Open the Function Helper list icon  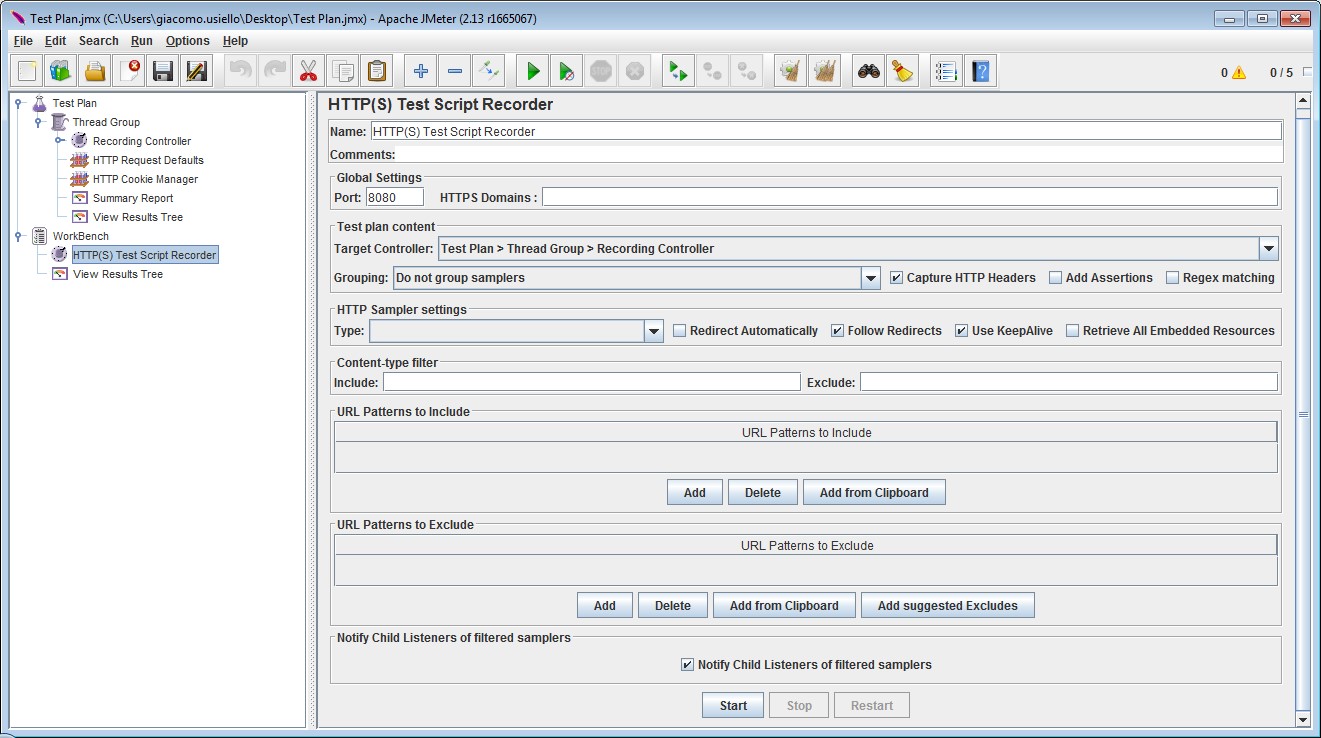coord(946,71)
